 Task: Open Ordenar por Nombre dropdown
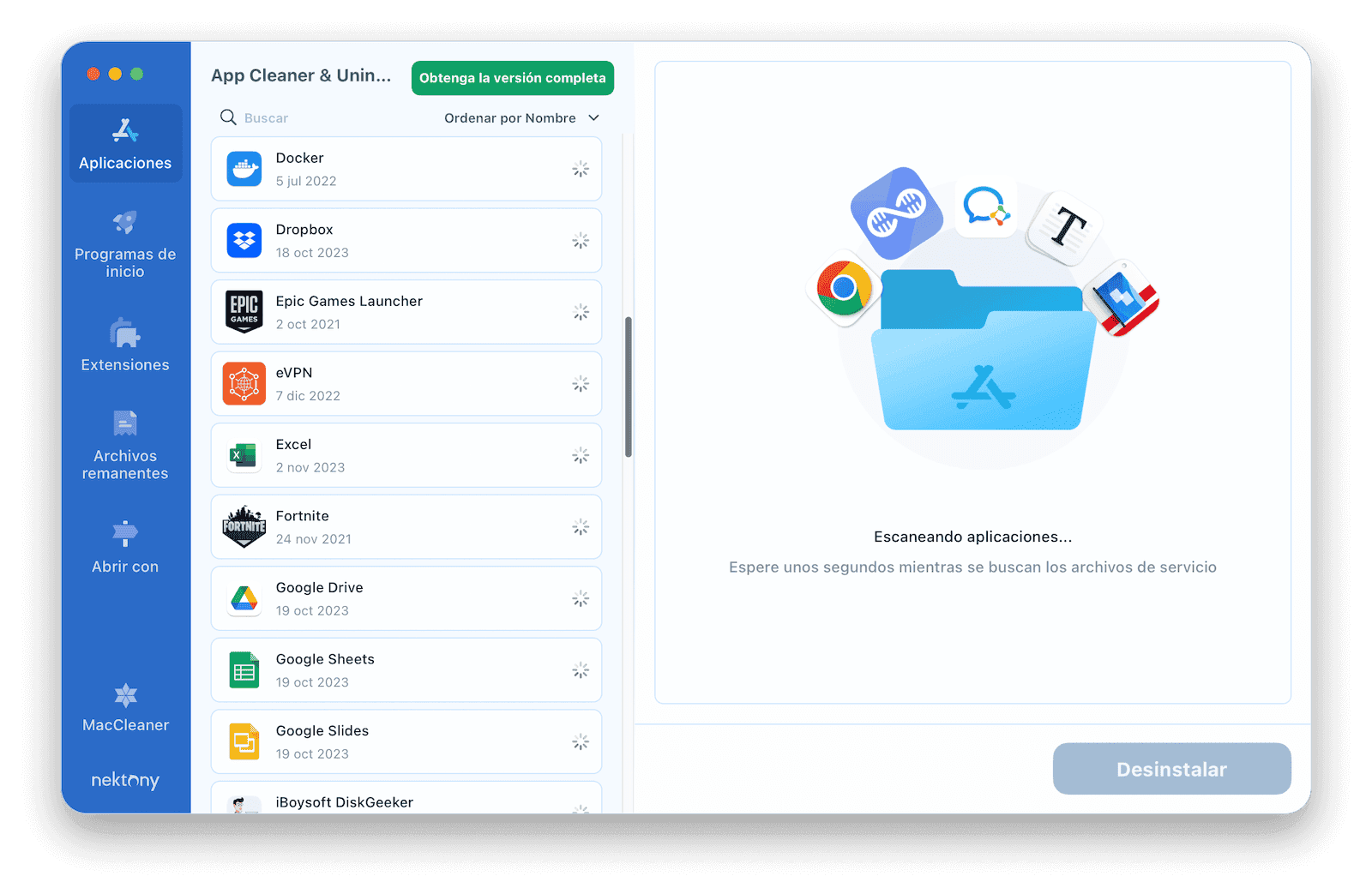tap(521, 118)
